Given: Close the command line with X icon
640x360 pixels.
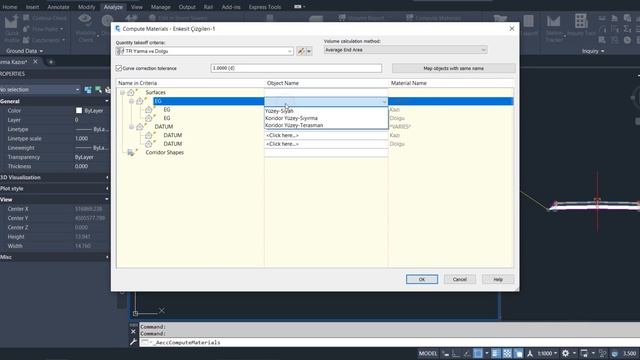Looking at the screenshot, I should (133, 331).
